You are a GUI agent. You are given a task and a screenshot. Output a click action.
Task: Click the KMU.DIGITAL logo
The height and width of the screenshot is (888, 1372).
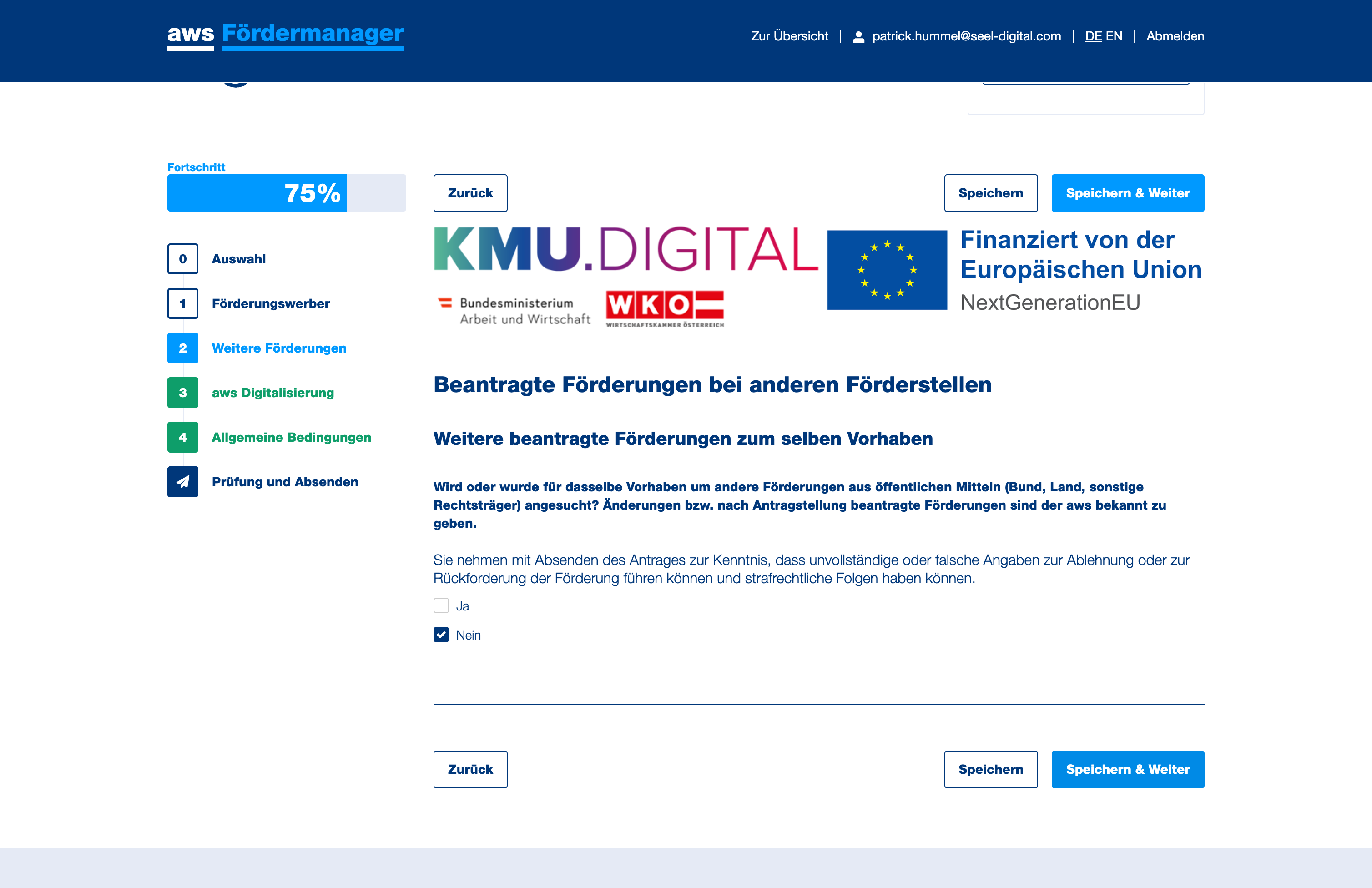coord(626,249)
